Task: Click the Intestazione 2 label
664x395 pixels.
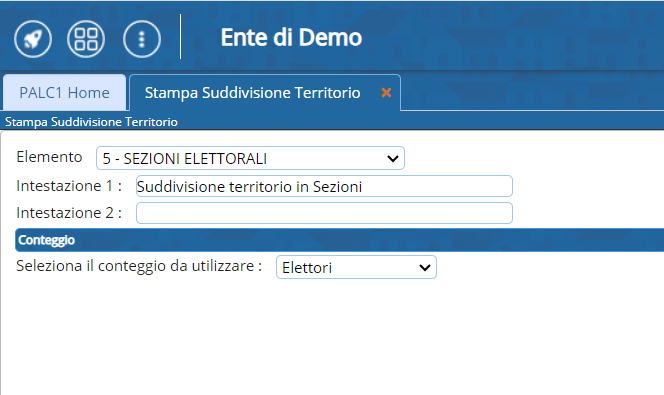Action: click(69, 213)
